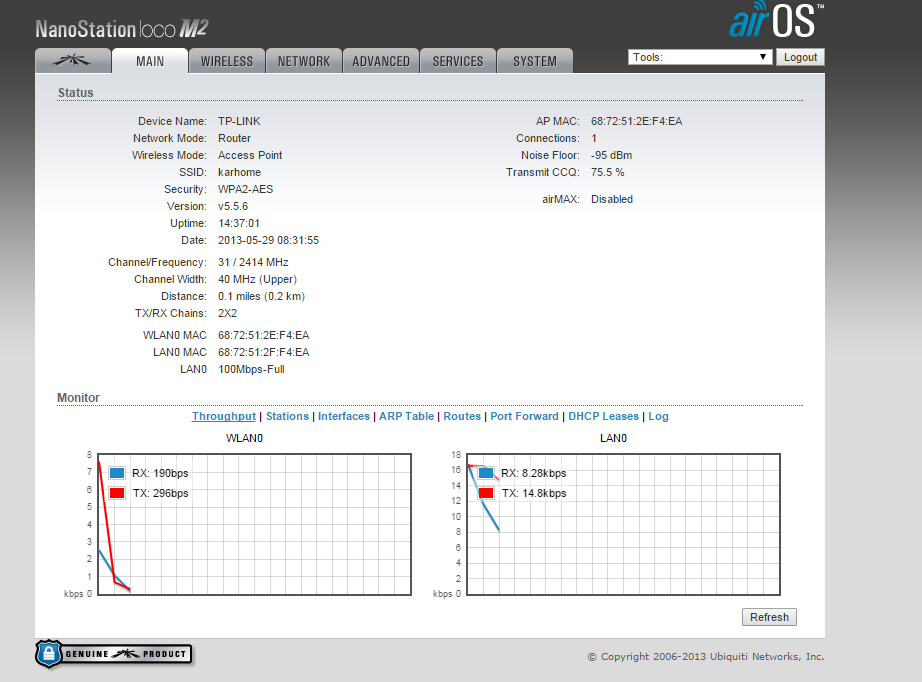Click the Network Mode value Router
This screenshot has width=922, height=682.
click(234, 138)
